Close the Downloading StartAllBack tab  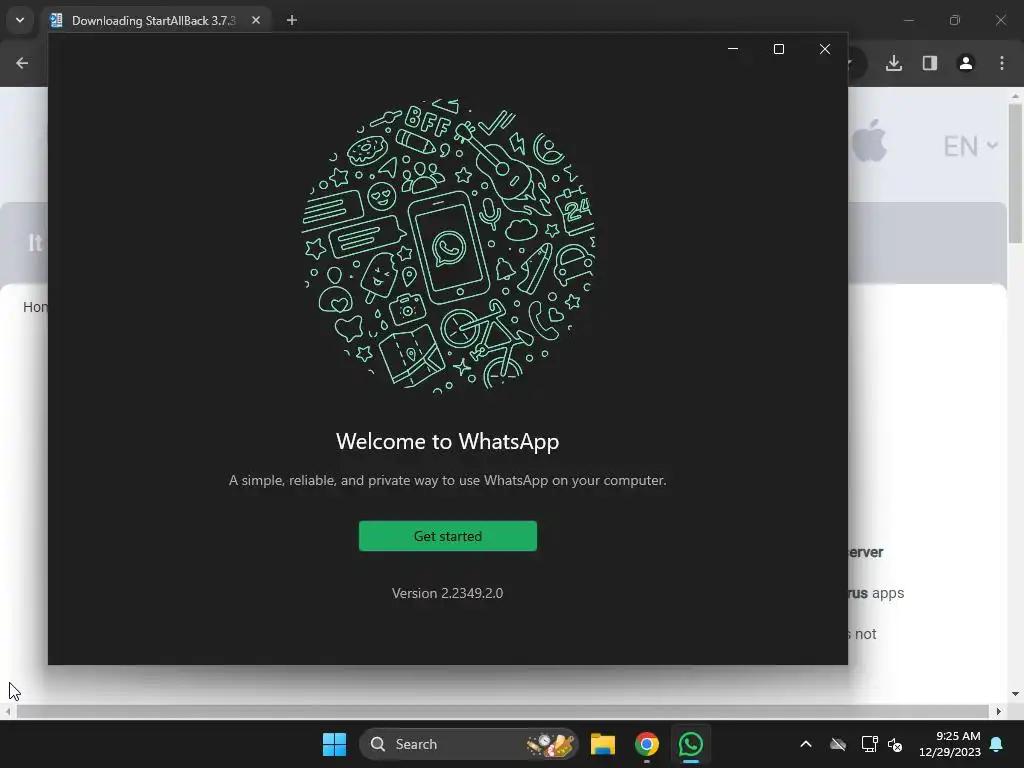pos(256,20)
